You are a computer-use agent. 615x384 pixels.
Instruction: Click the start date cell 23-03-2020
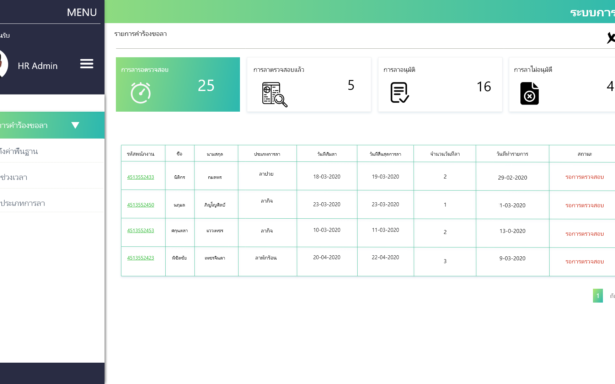pos(327,204)
